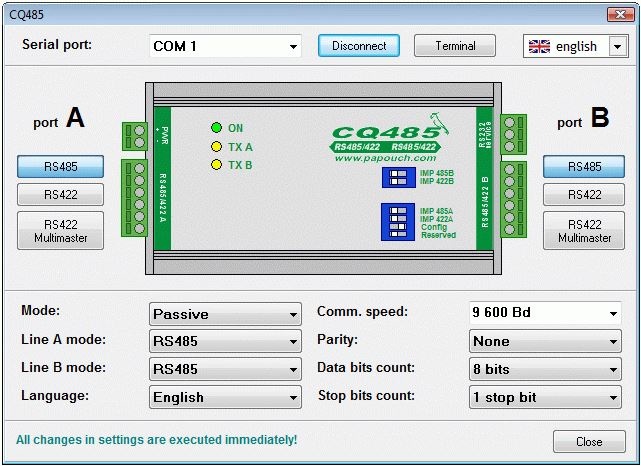Open the Stop bits count dropdown
The width and height of the screenshot is (641, 466).
click(x=545, y=397)
